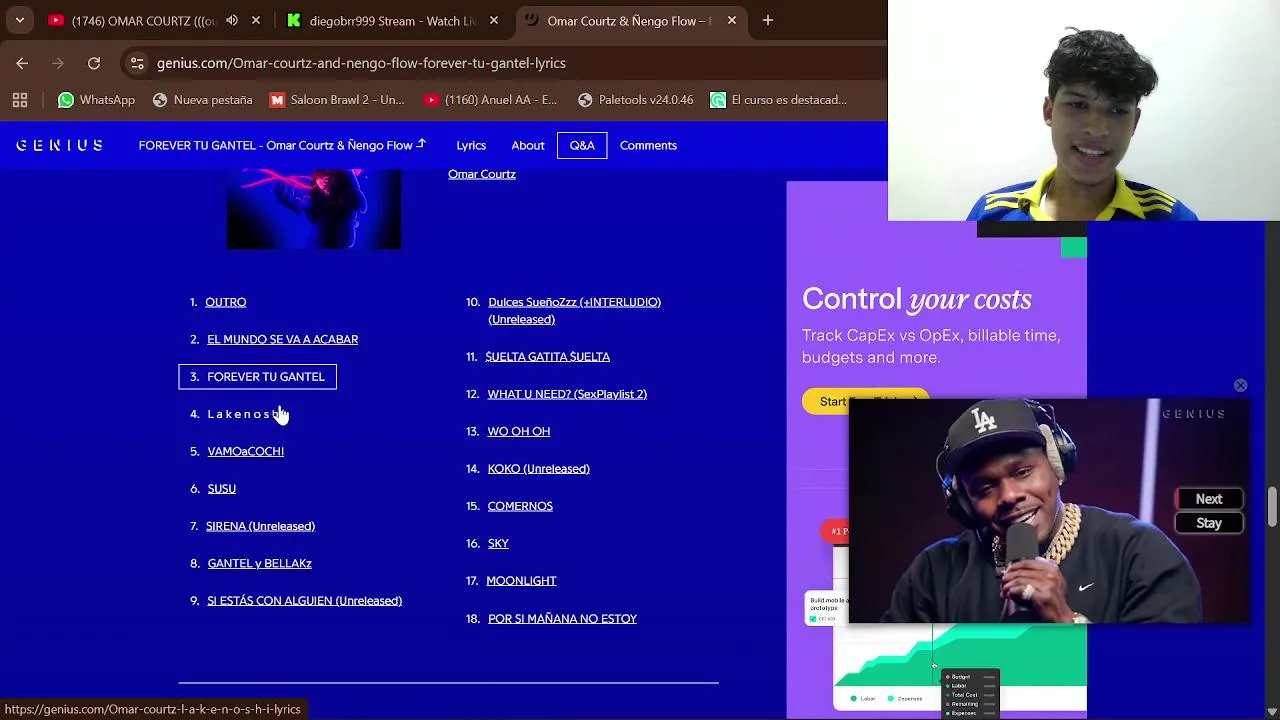Open the album cover thumbnail
Image resolution: width=1280 pixels, height=720 pixels.
pyautogui.click(x=314, y=208)
